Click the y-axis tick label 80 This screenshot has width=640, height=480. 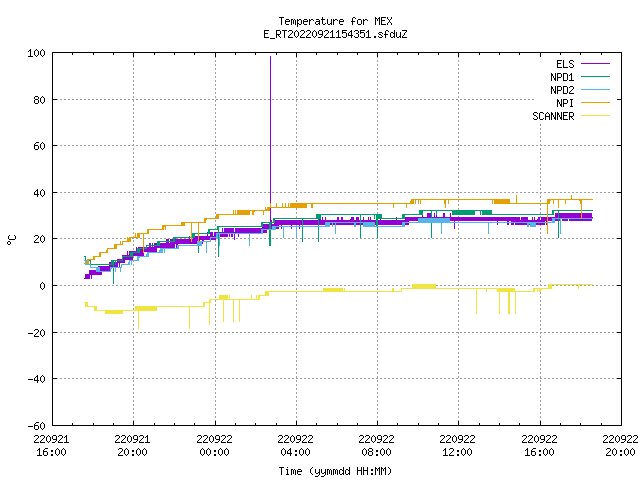pyautogui.click(x=39, y=100)
